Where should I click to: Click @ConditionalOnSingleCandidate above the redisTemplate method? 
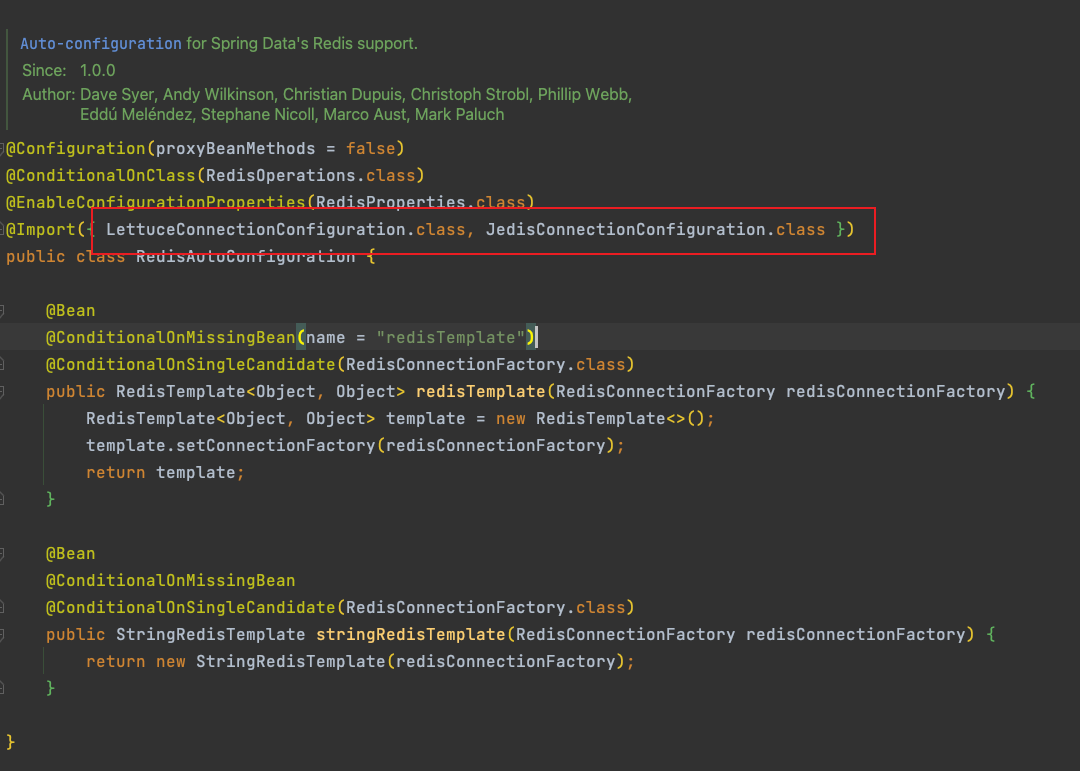[x=190, y=364]
